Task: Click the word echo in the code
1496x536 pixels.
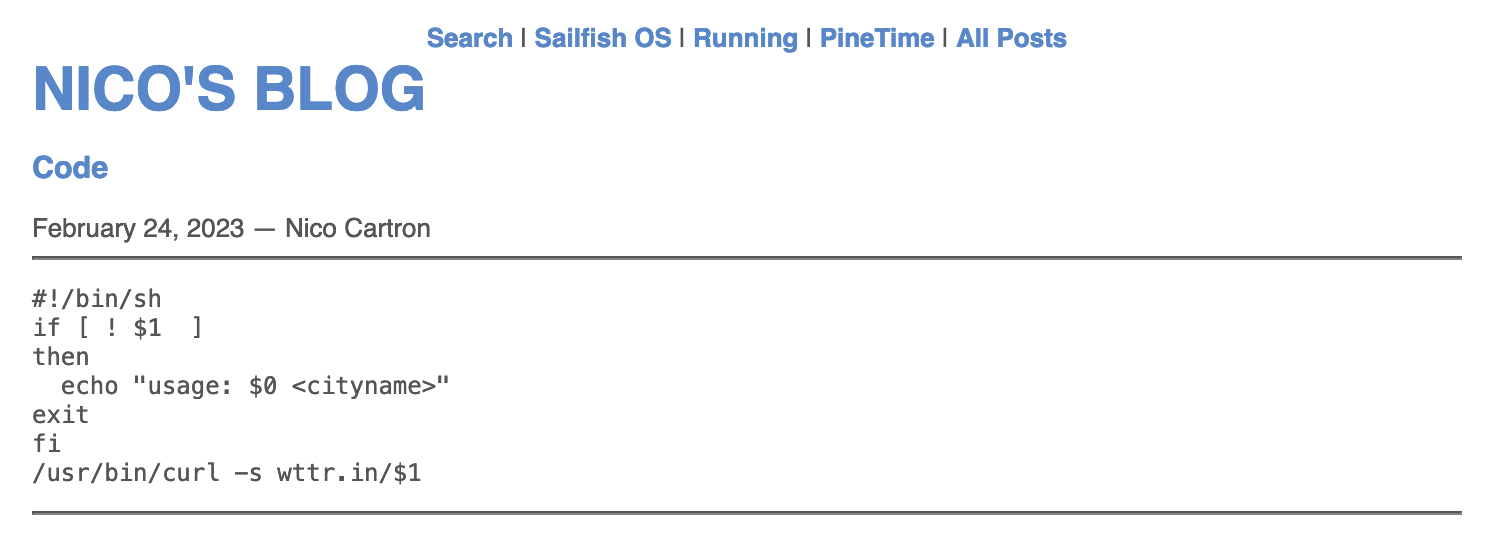Action: click(89, 385)
